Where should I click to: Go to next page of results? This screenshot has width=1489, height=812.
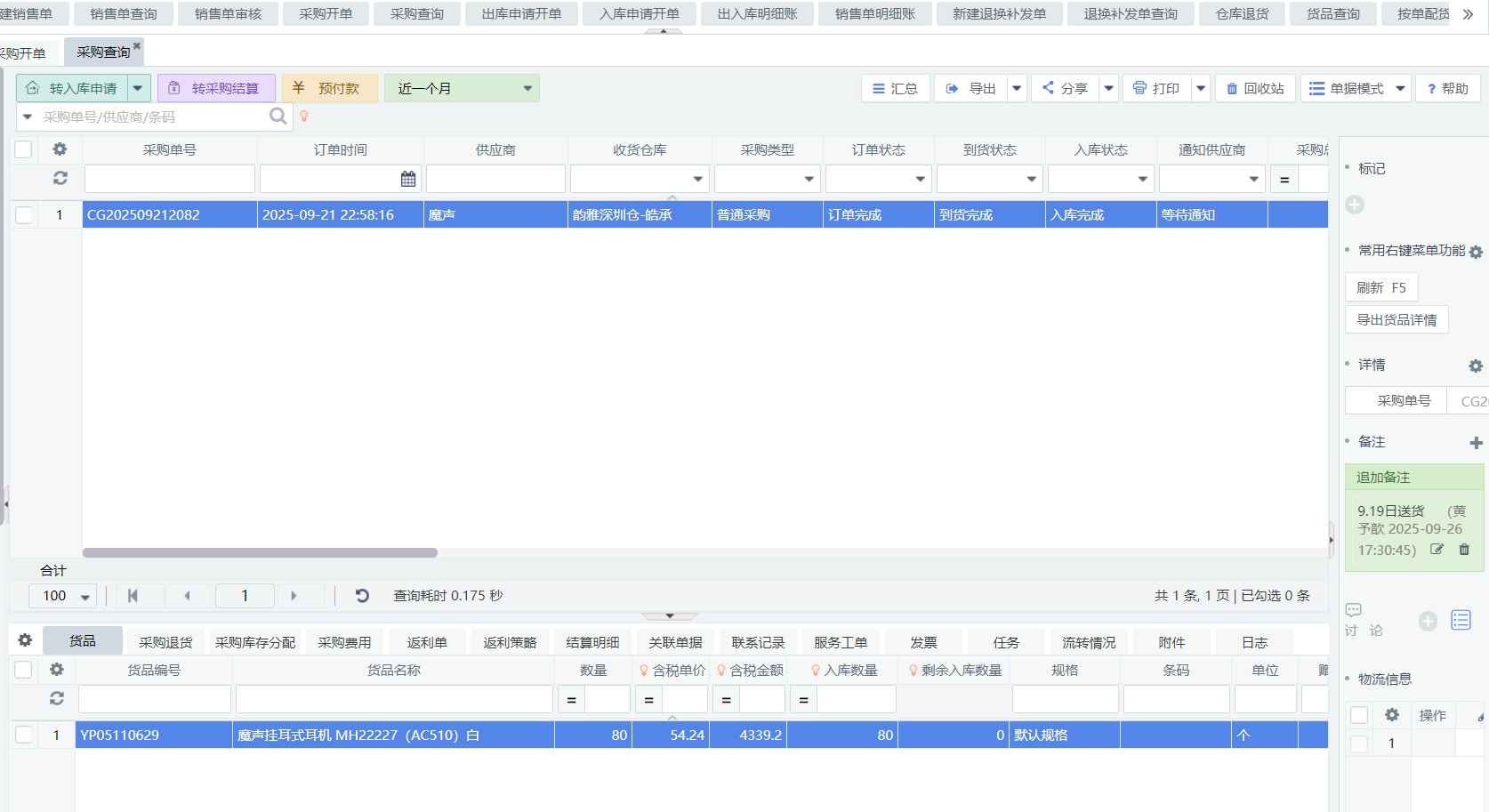(294, 596)
